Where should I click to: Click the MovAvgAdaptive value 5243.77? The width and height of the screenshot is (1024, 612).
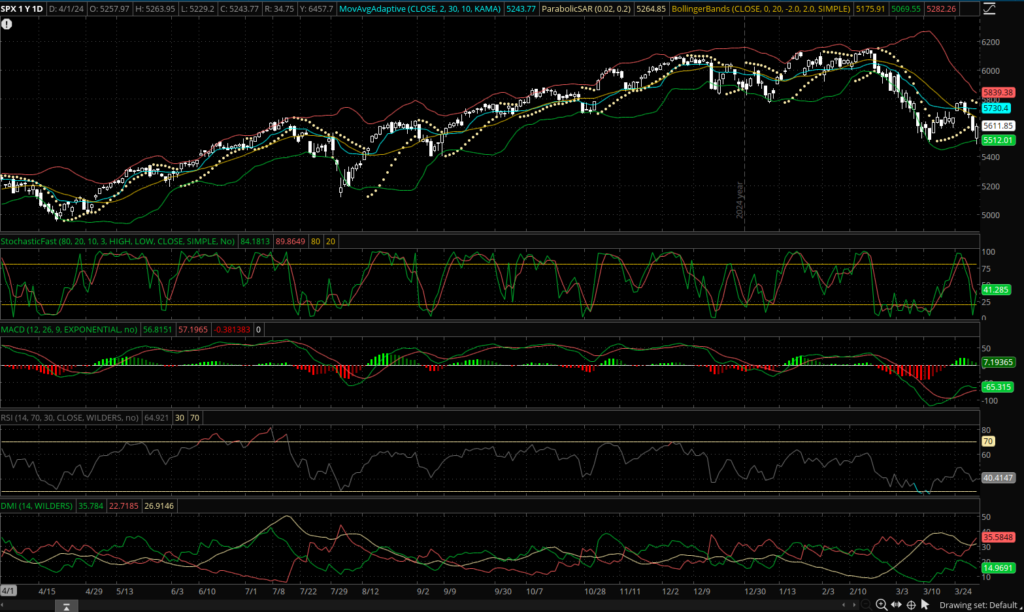click(520, 8)
